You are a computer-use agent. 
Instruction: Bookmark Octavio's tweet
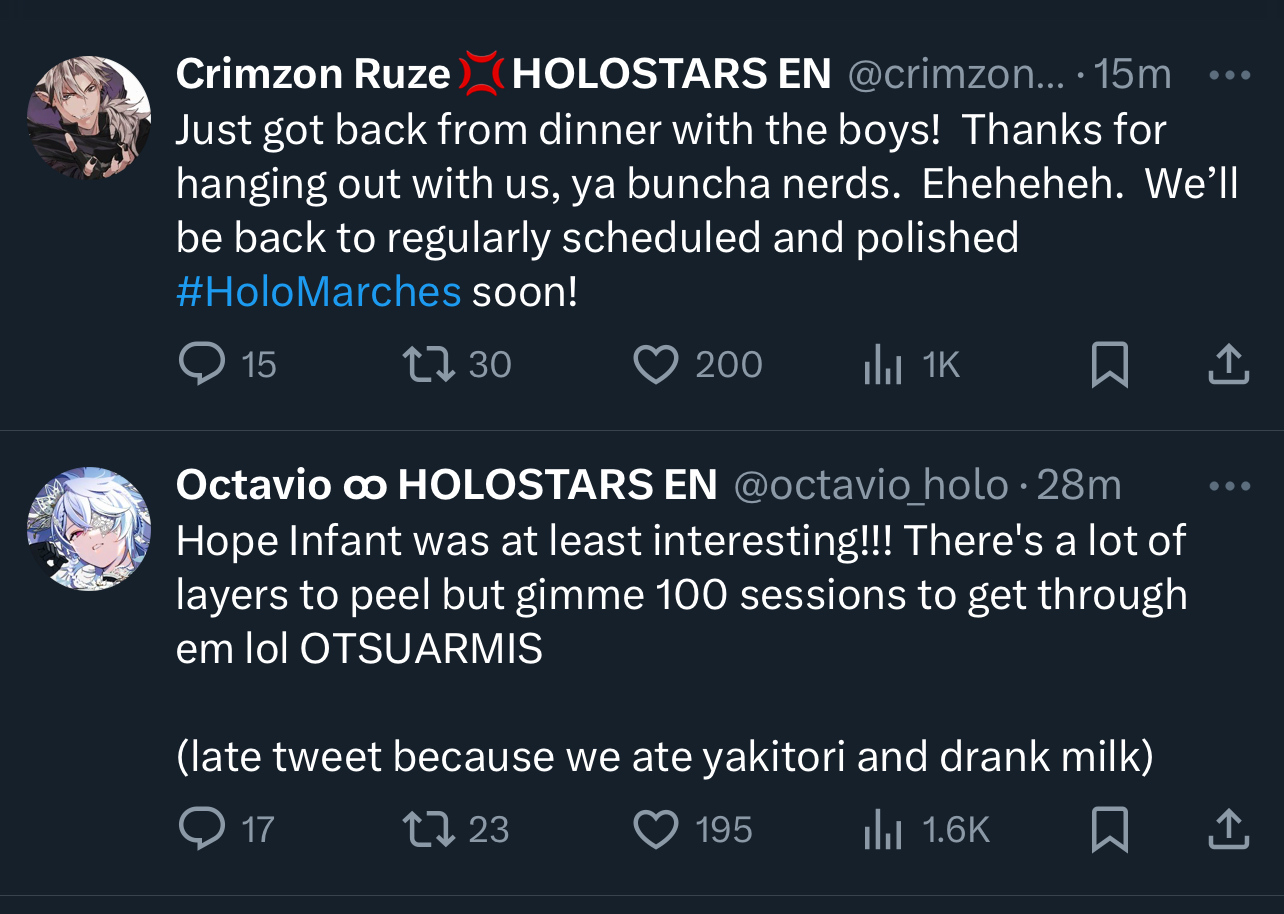tap(1109, 829)
